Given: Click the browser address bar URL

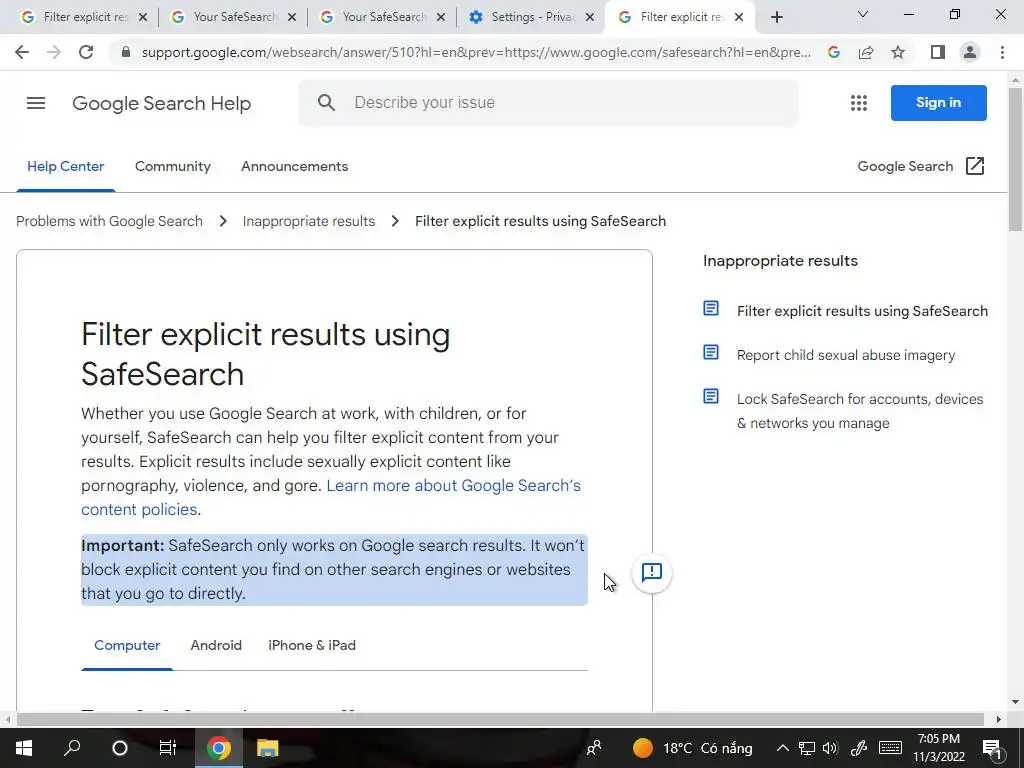Looking at the screenshot, I should tap(476, 52).
